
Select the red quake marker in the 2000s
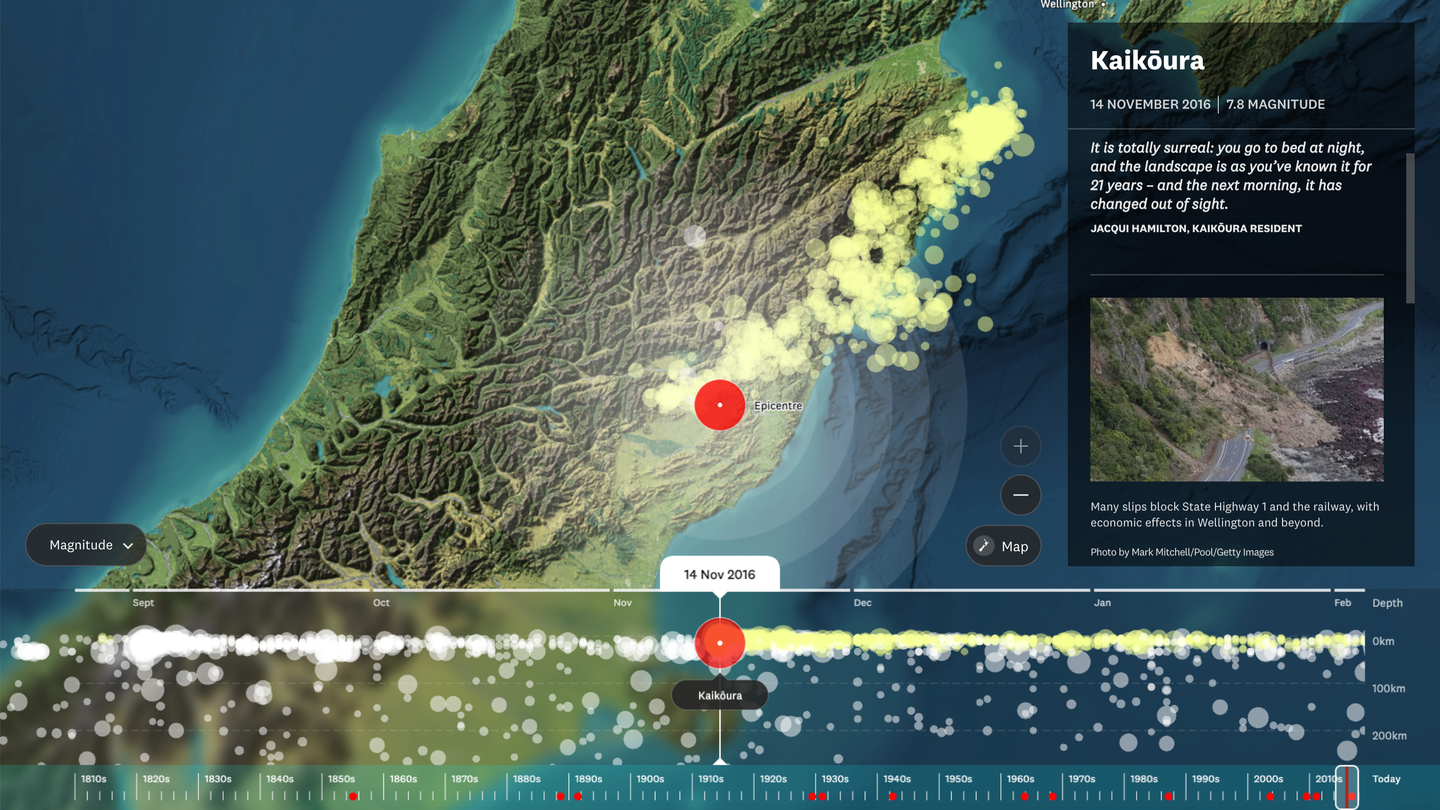click(1271, 797)
